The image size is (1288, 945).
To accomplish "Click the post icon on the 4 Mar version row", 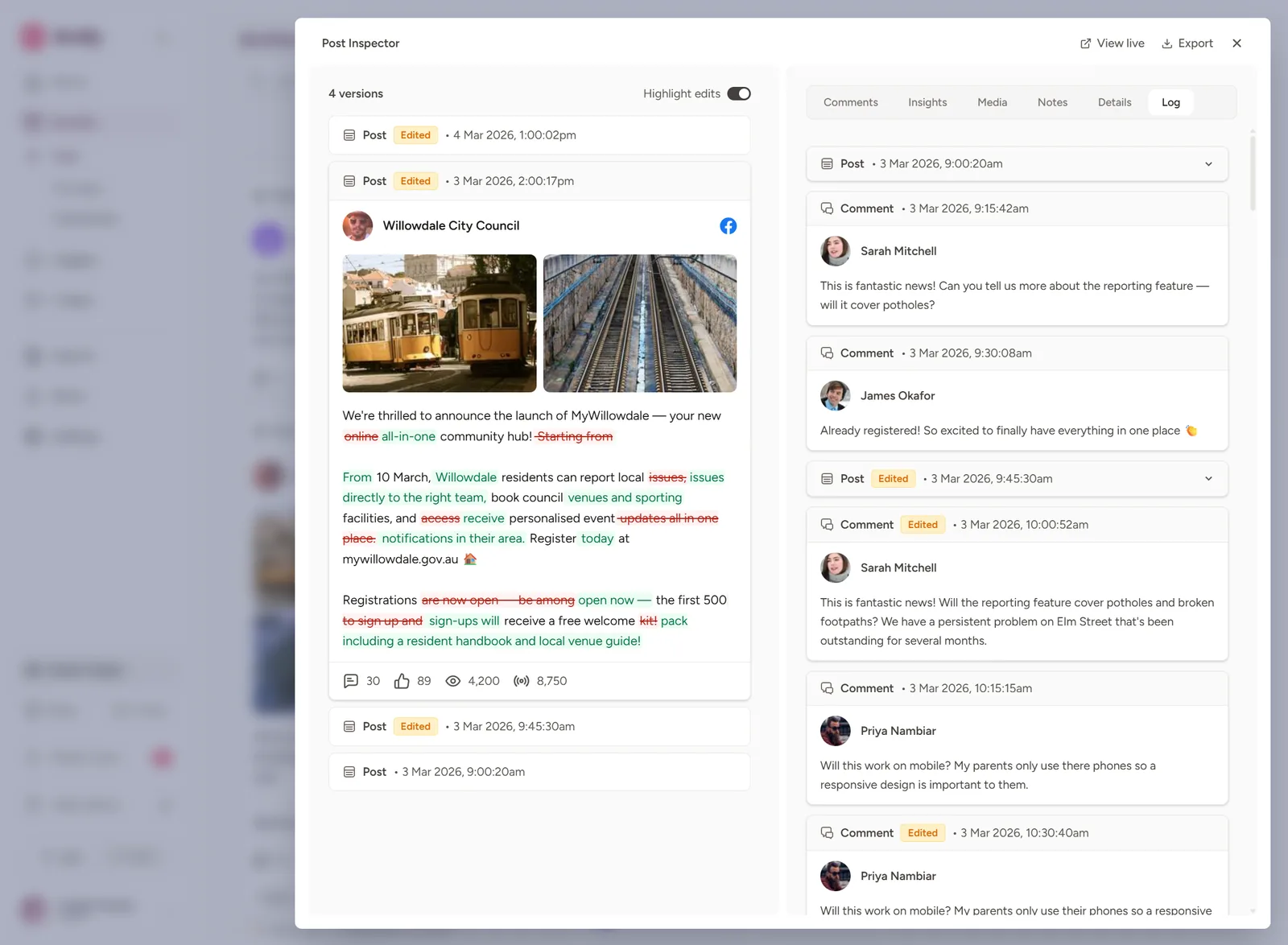I will tap(349, 135).
